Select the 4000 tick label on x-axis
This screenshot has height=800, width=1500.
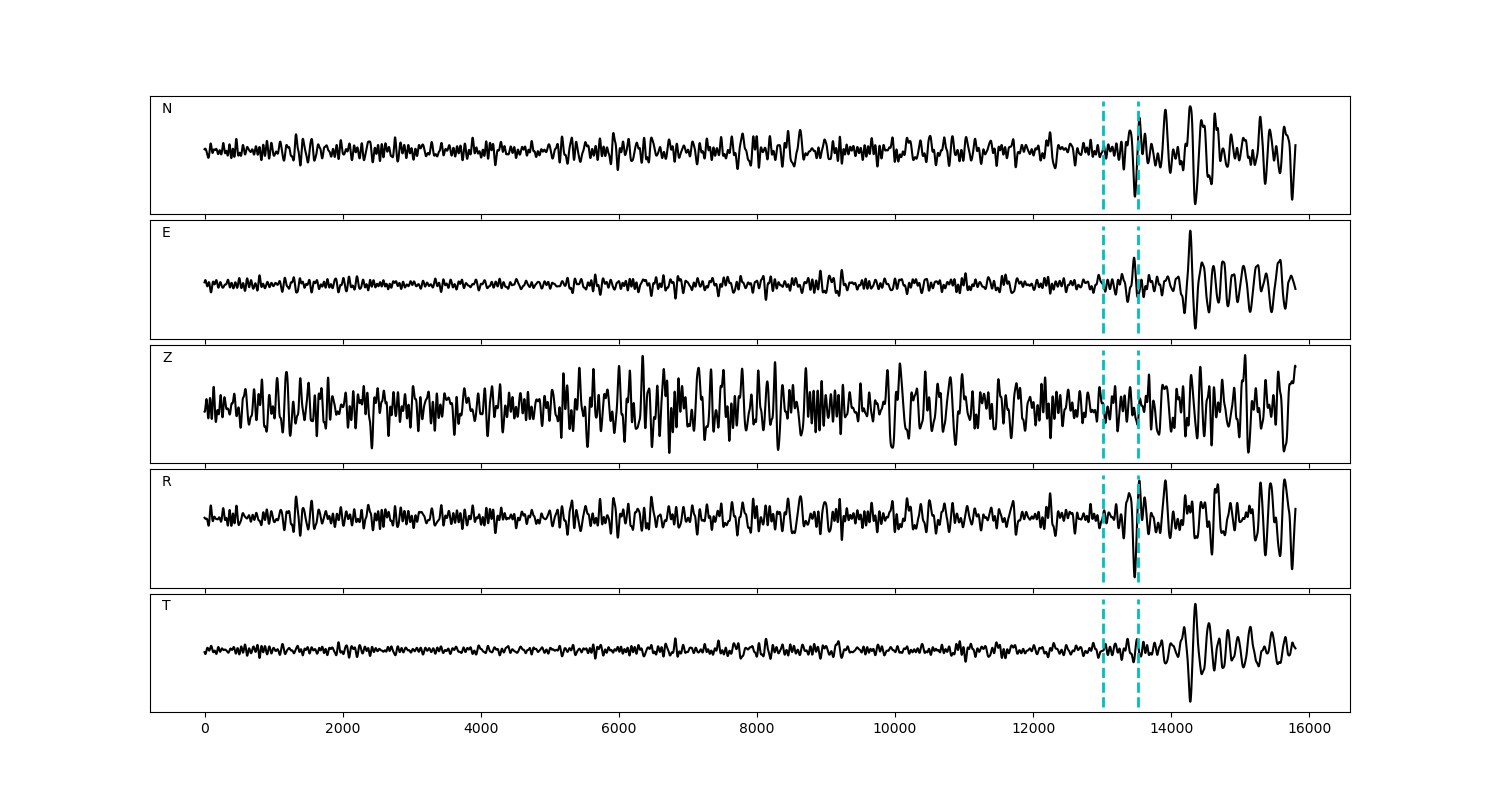[x=481, y=729]
